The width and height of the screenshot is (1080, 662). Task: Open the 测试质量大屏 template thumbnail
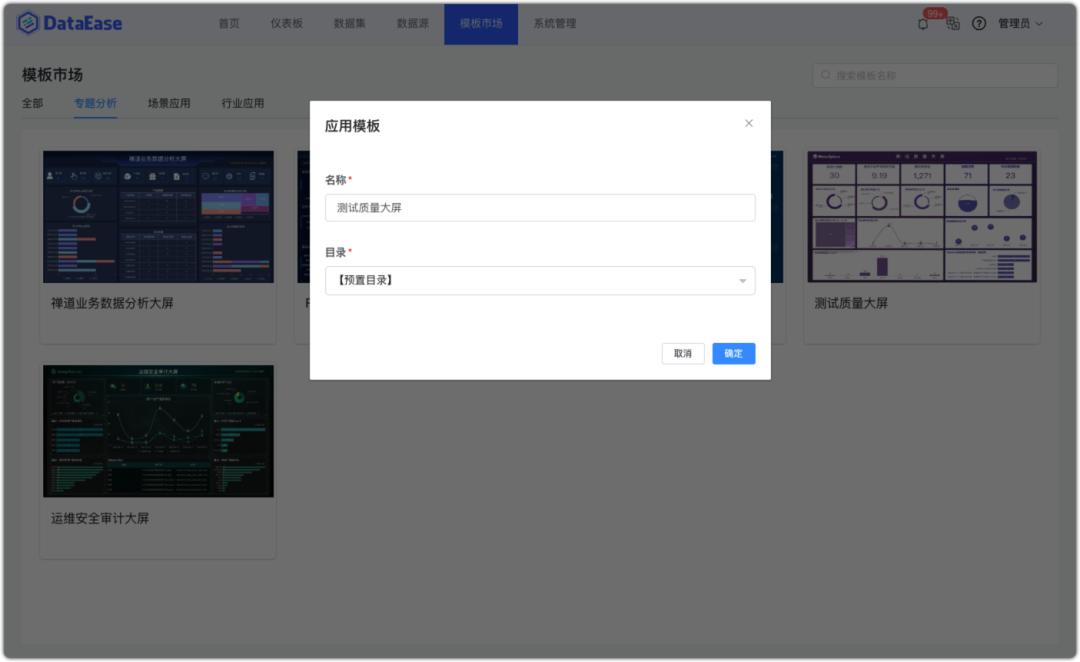click(920, 216)
